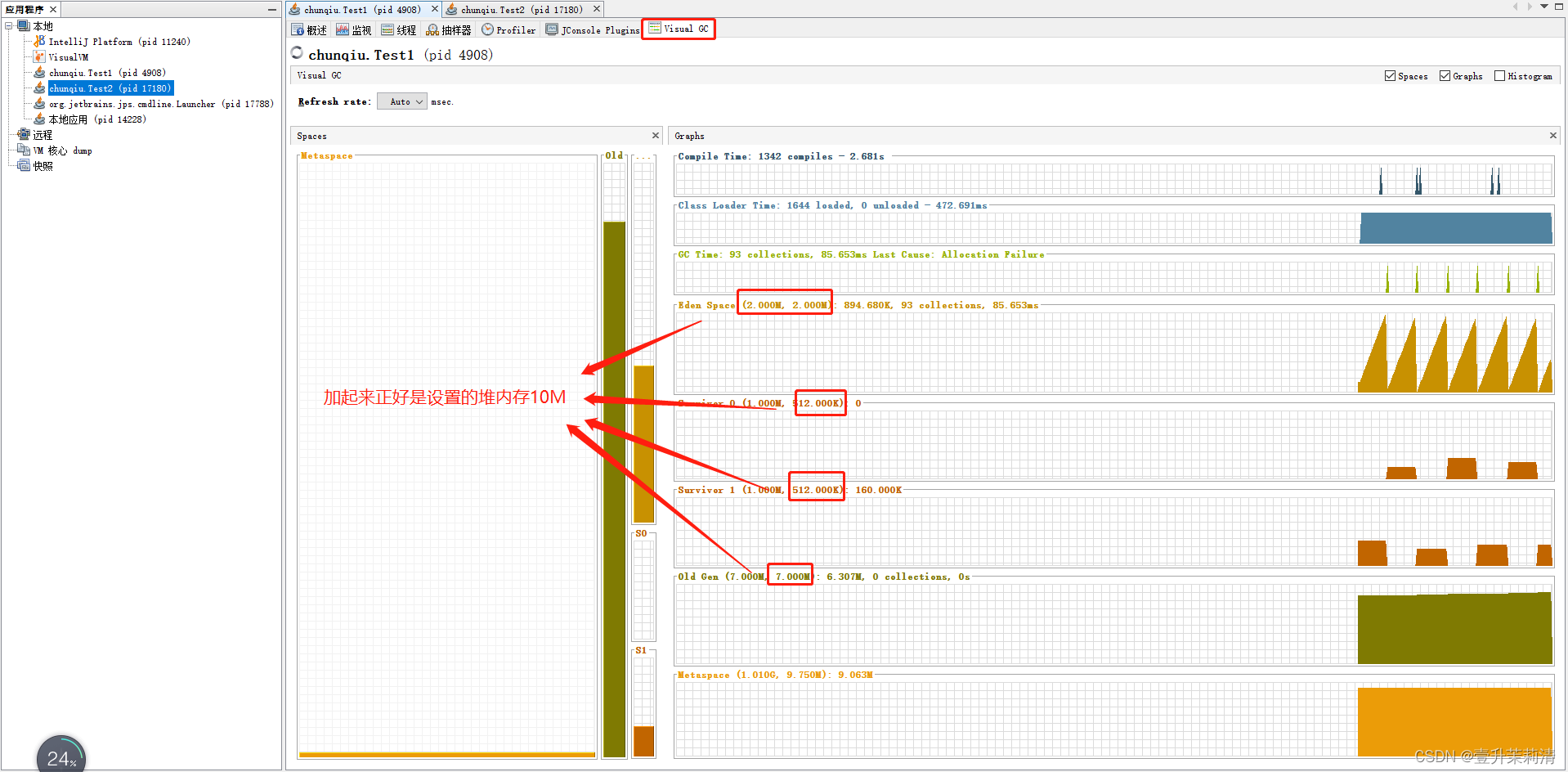
Task: Click the Java icon beside chunqiu.Test2 in the tree
Action: pyautogui.click(x=39, y=88)
